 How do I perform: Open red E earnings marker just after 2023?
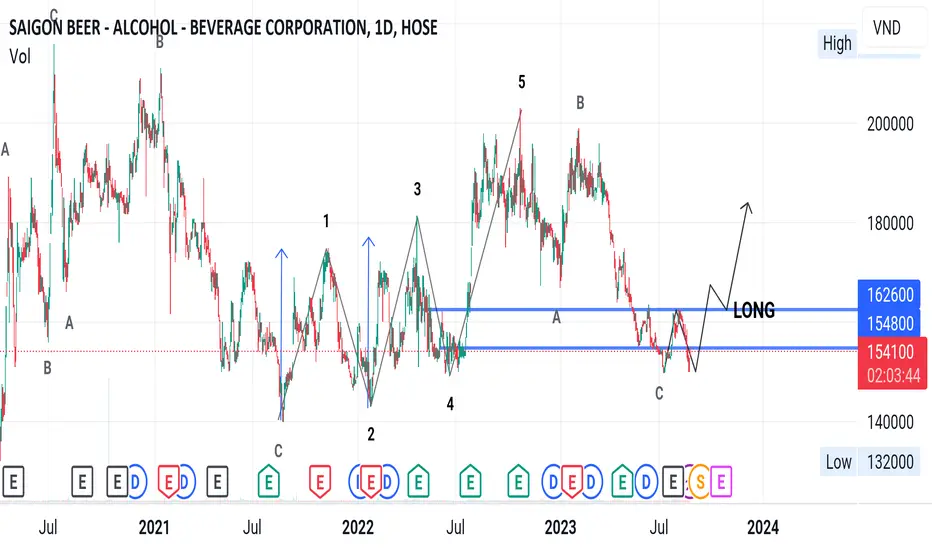point(572,481)
